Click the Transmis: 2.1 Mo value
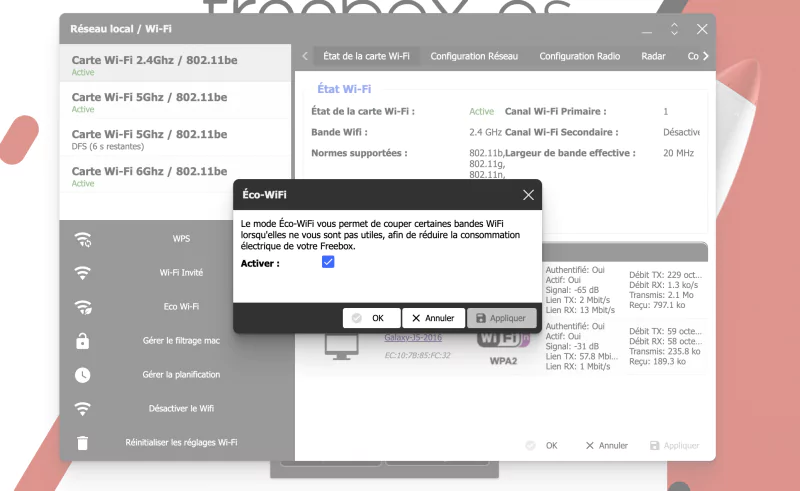This screenshot has height=491, width=800. 661,295
